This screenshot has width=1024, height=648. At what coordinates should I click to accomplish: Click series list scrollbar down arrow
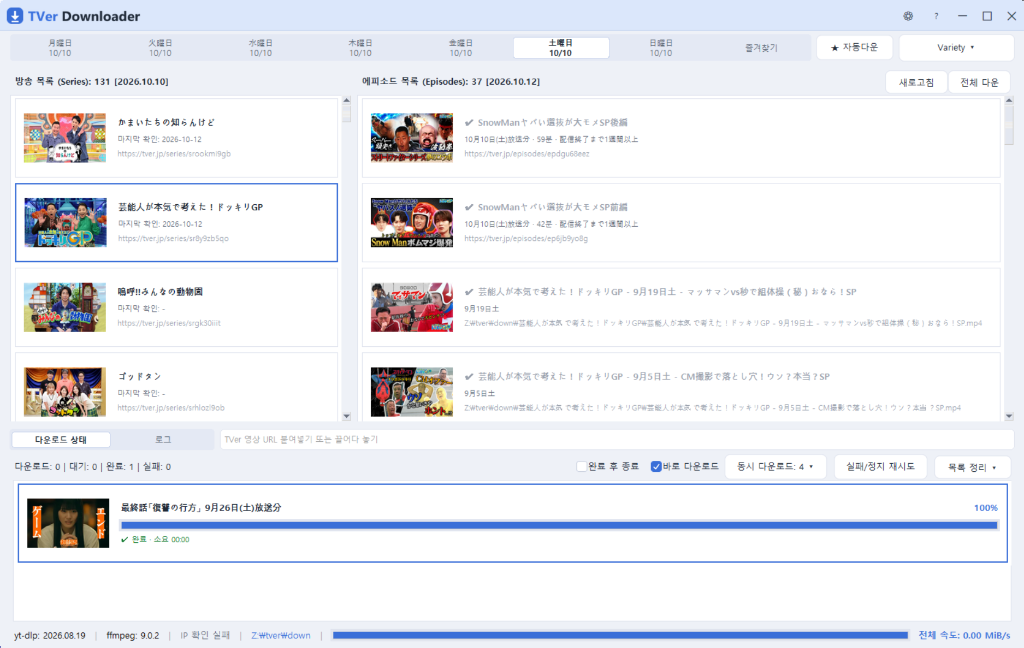[x=347, y=416]
